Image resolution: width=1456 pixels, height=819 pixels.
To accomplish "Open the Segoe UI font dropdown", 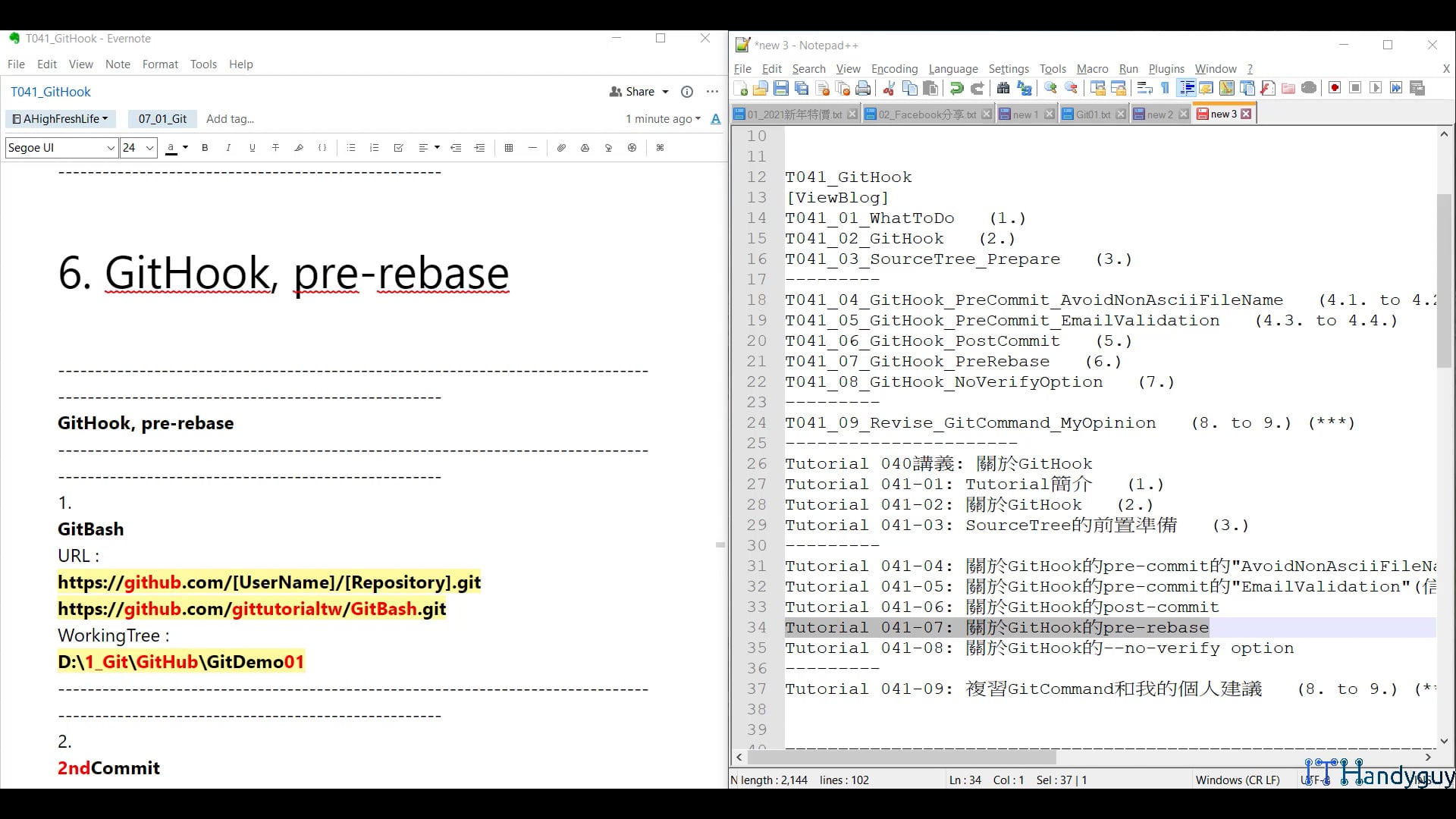I will pos(61,148).
